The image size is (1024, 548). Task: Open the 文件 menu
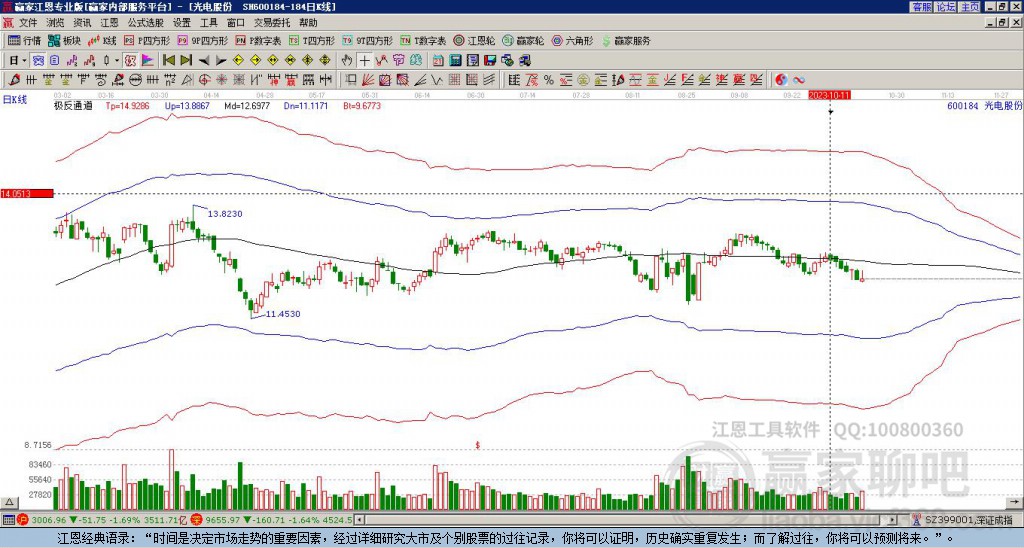(28, 23)
